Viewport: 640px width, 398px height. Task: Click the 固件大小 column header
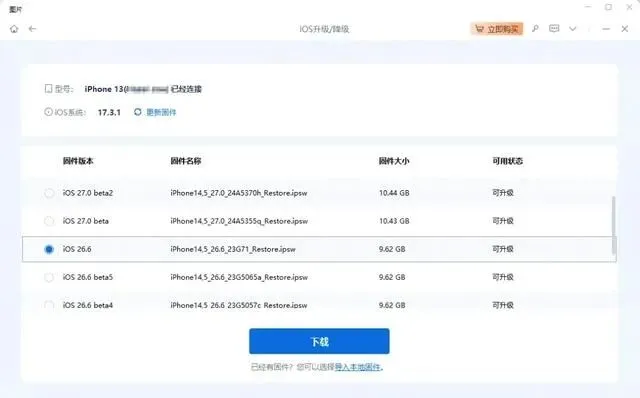tap(394, 161)
